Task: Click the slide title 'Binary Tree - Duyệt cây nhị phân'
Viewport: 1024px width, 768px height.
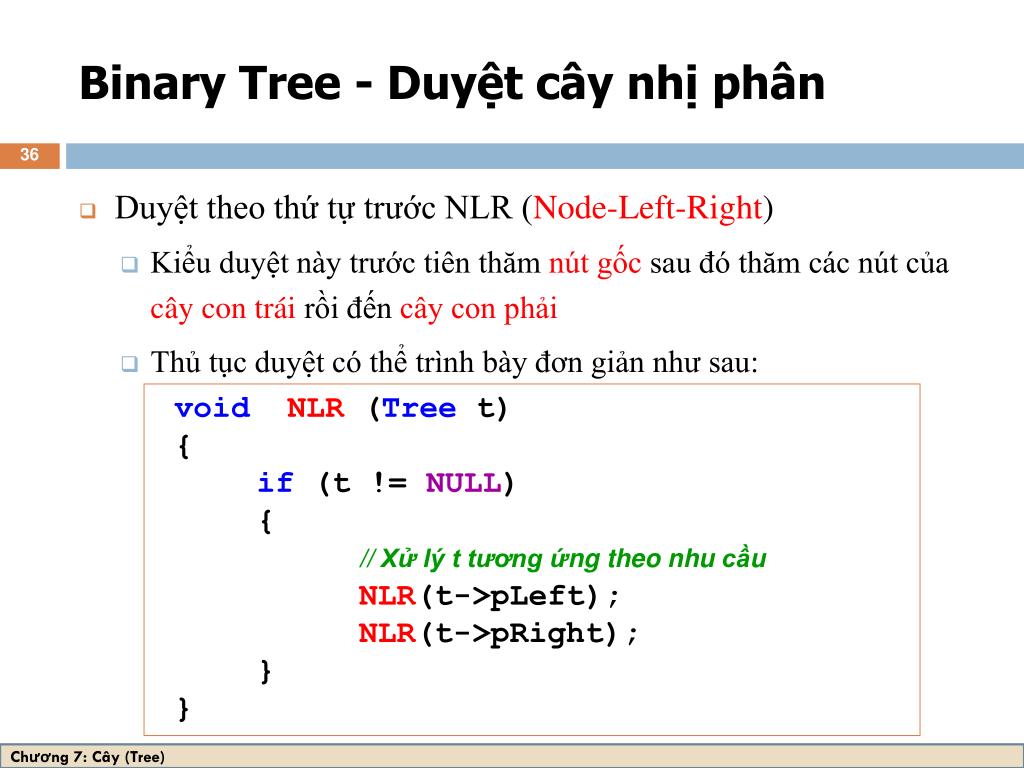Action: click(x=452, y=85)
